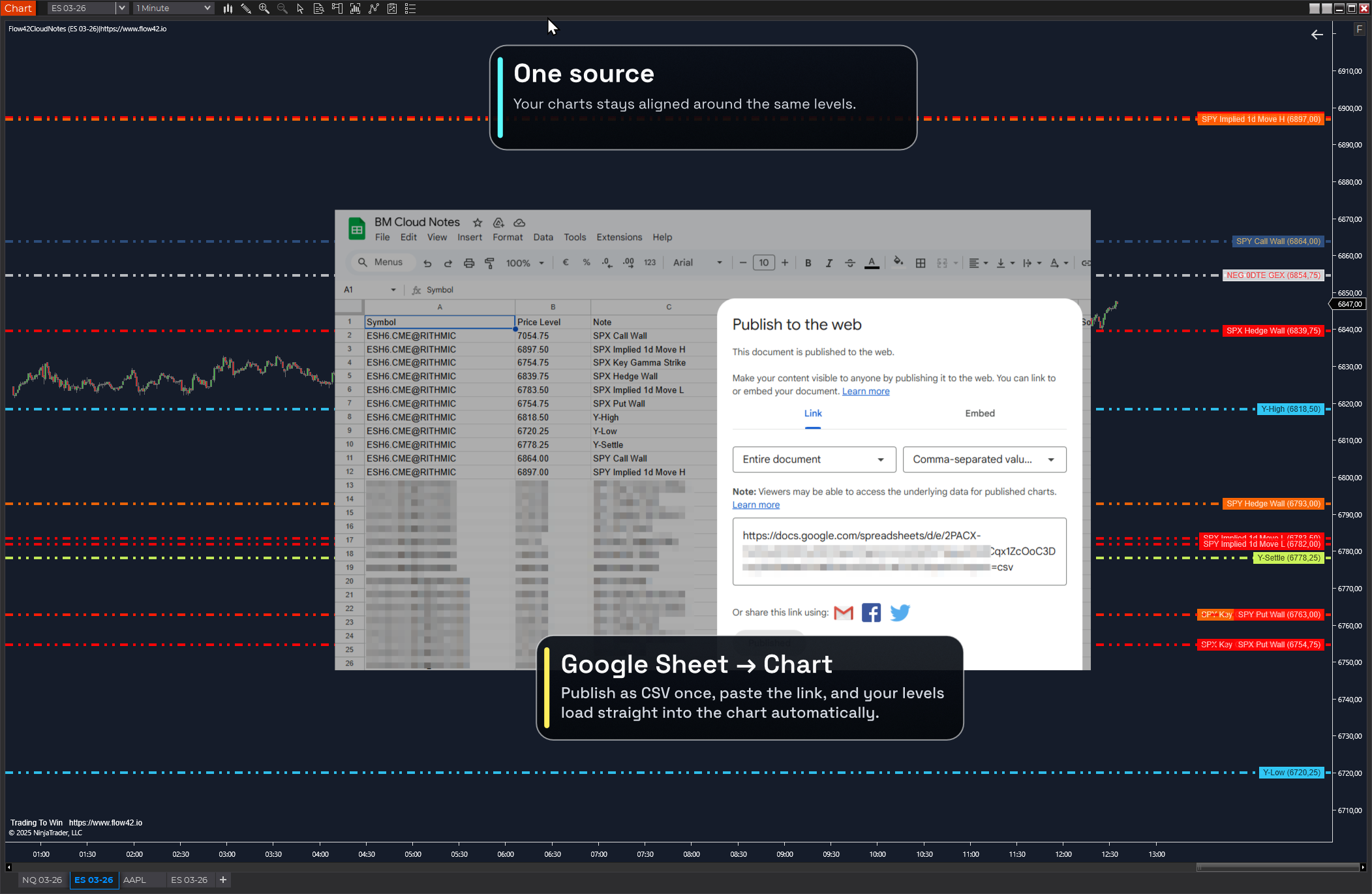Screen dimensions: 1372x894
Task: Select cell '7054.75' in the Price Level column
Action: coord(552,336)
